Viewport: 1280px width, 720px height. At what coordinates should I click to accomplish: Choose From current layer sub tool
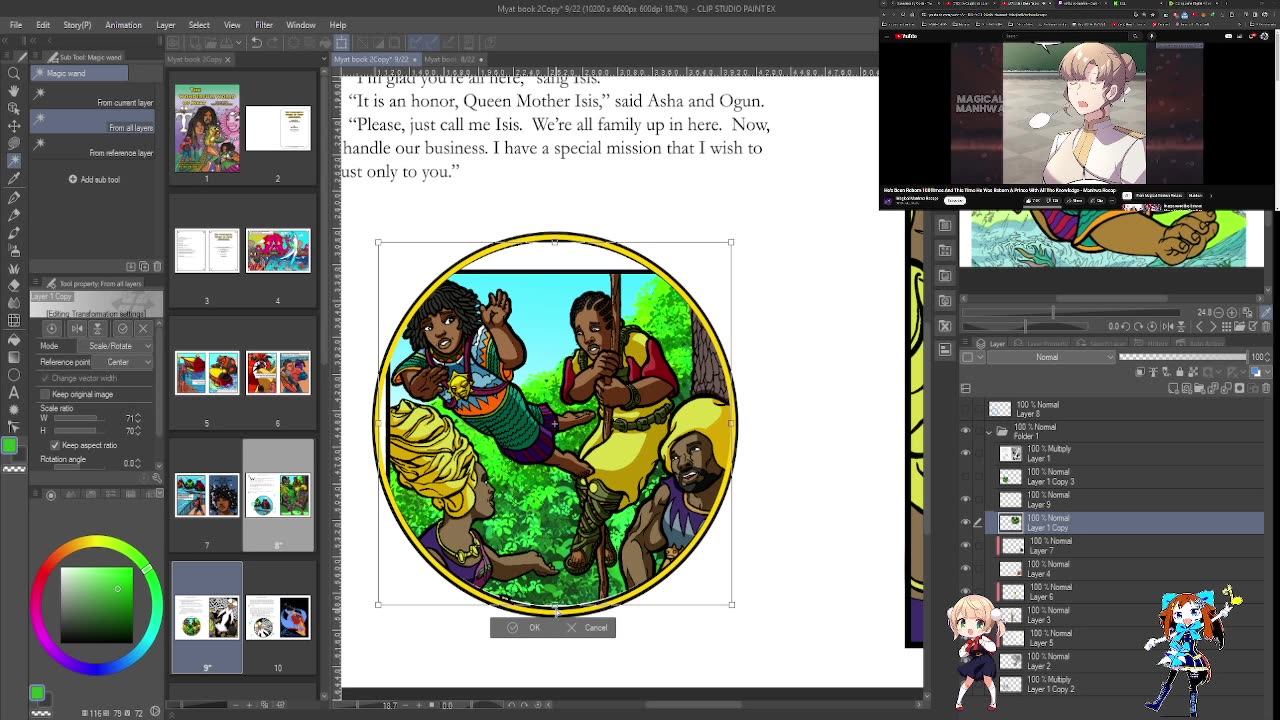(x=93, y=98)
